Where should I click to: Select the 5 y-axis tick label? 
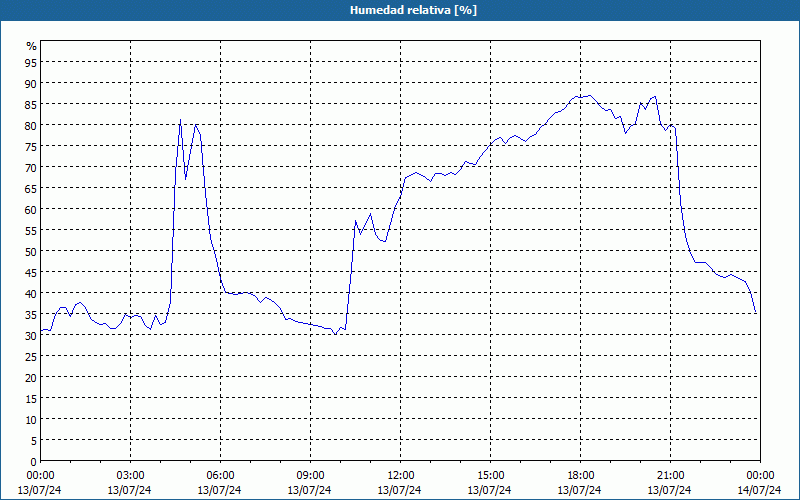click(x=34, y=441)
